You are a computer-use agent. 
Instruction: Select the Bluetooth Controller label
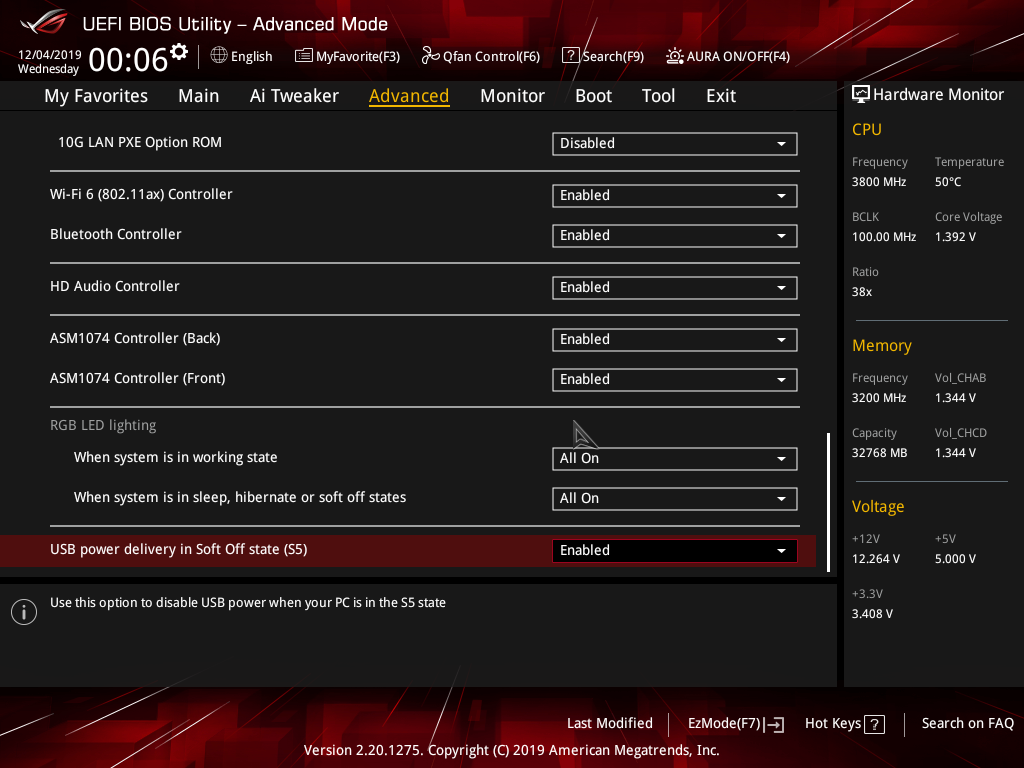(116, 234)
